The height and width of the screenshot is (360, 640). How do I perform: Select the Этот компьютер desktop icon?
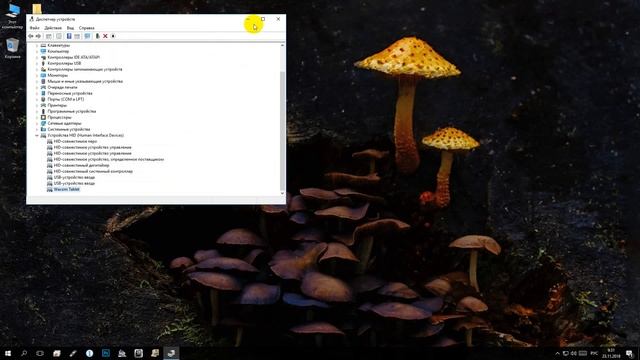tap(13, 16)
